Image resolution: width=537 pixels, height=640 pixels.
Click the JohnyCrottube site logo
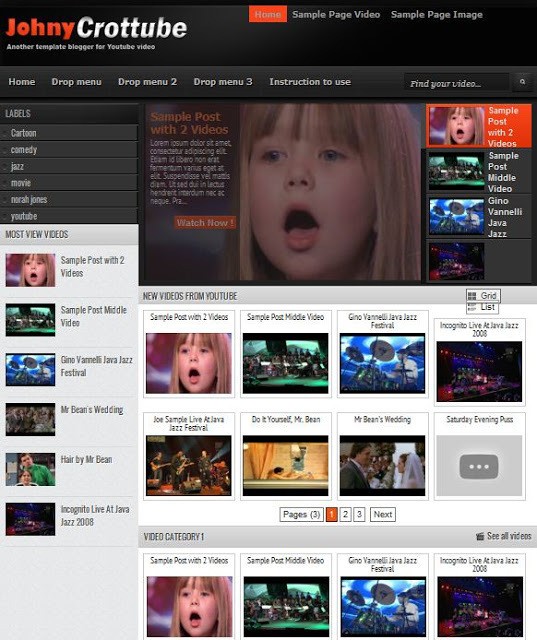pos(96,28)
